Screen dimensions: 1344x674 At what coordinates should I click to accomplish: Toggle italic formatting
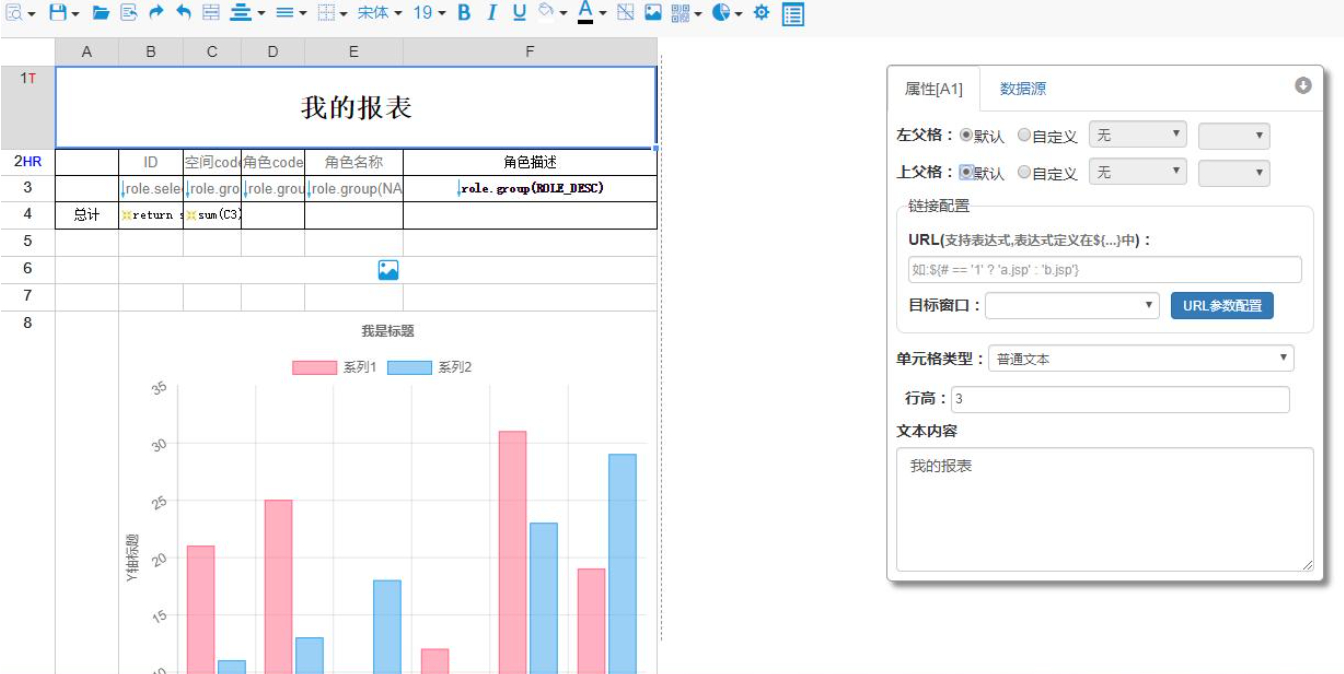click(492, 13)
